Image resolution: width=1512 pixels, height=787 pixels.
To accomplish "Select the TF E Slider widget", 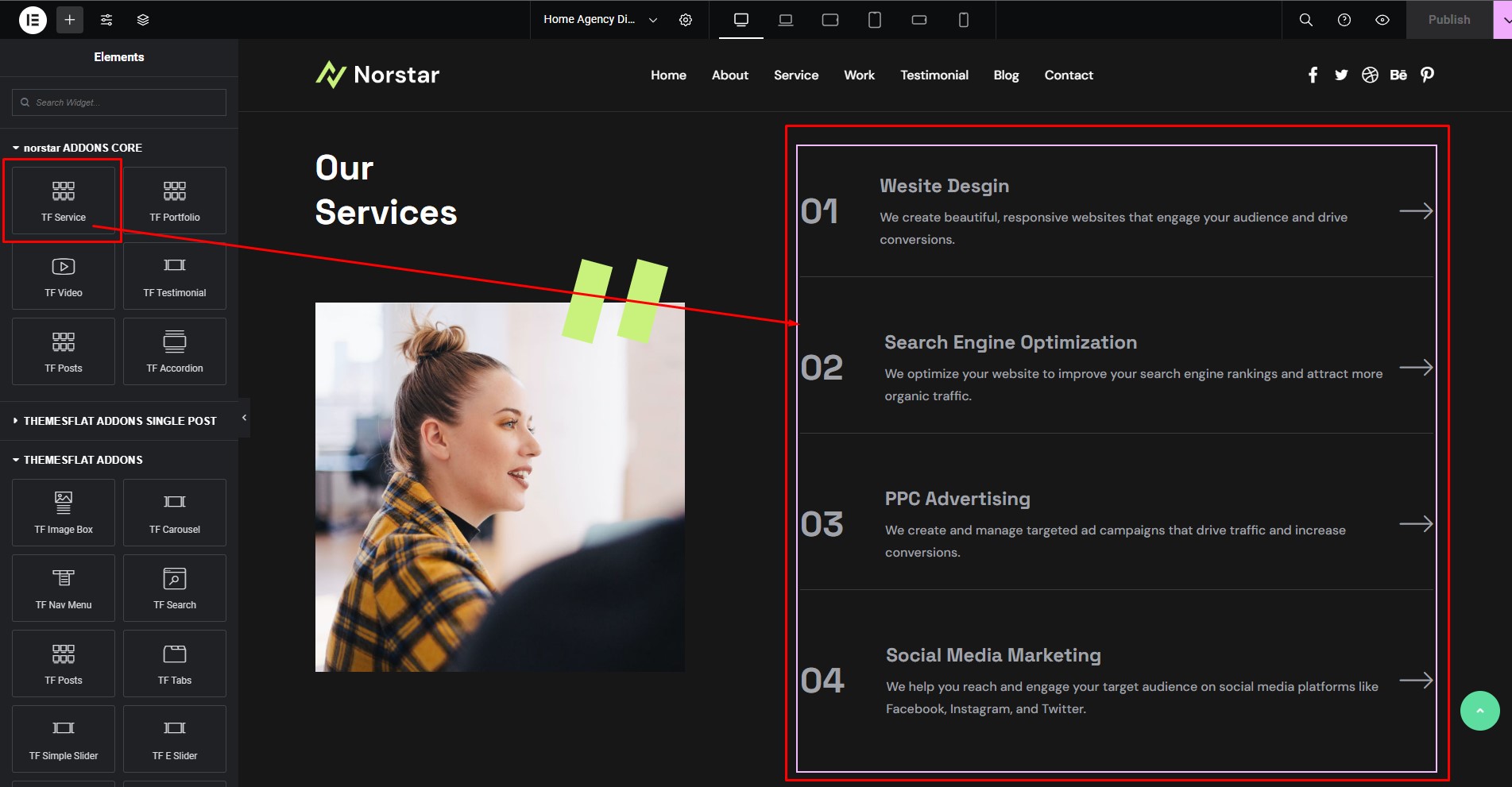I will [x=175, y=739].
